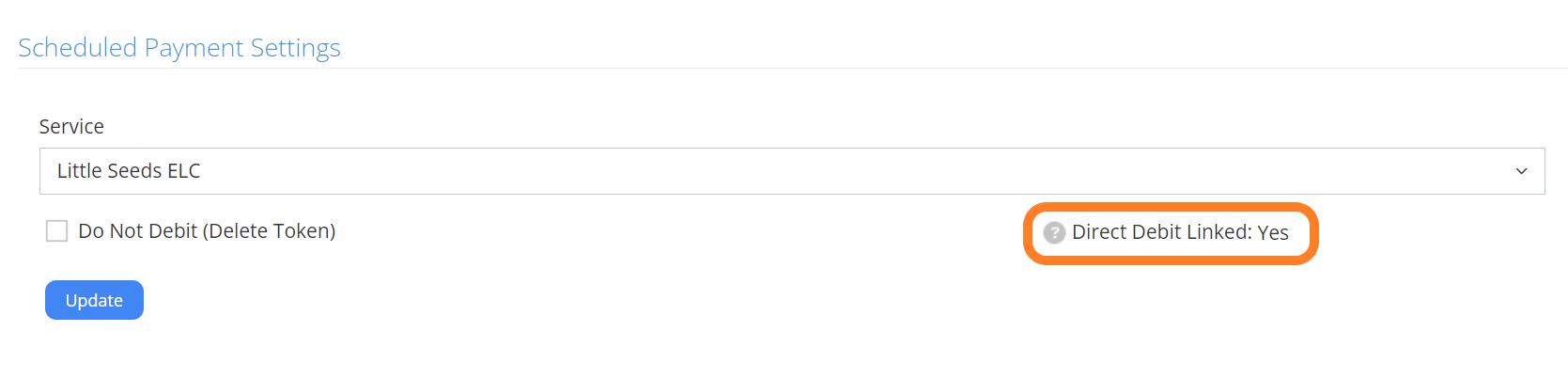
Task: Click the "Direct Debit Linked: Yes" text
Action: pyautogui.click(x=1180, y=232)
